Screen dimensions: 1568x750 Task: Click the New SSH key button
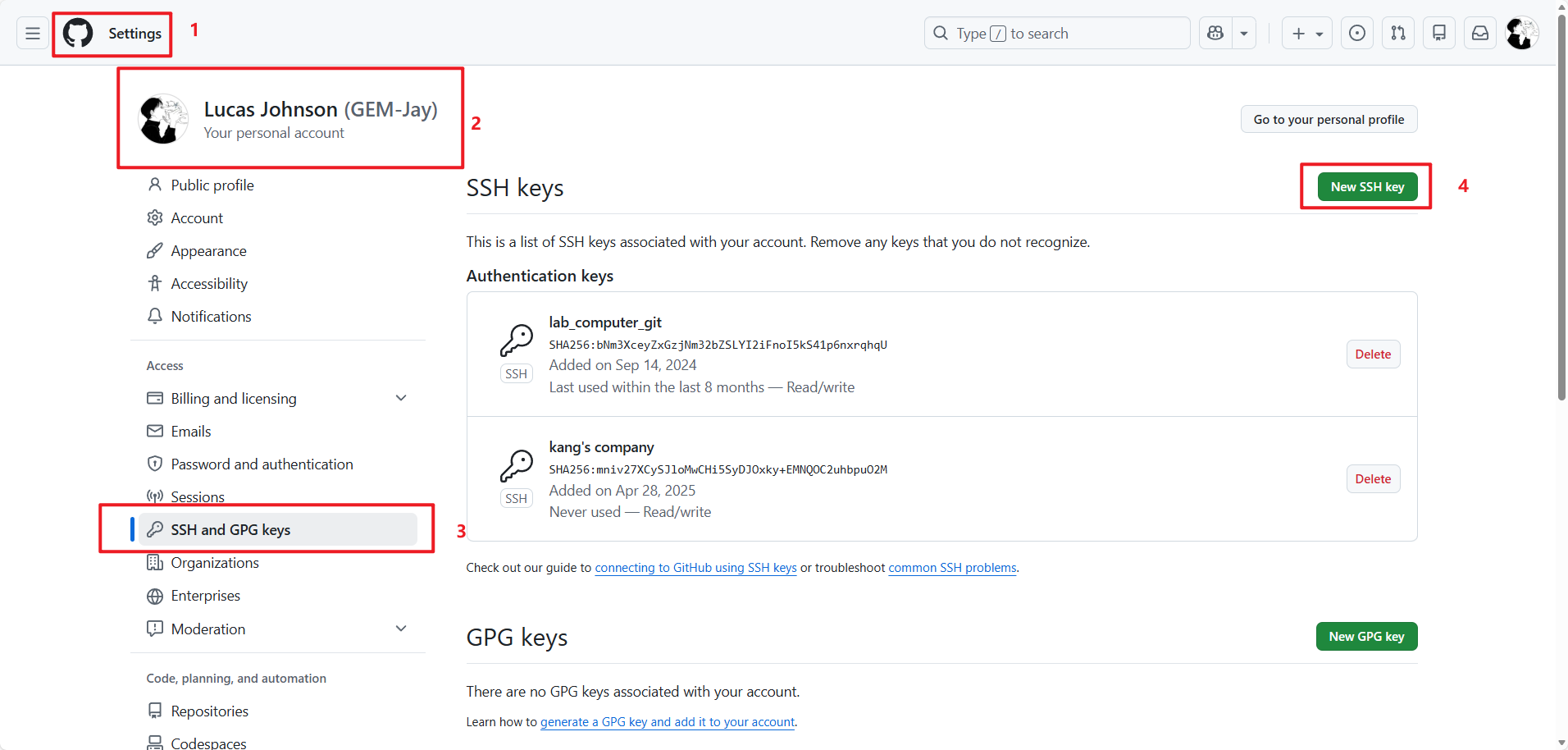[1367, 187]
